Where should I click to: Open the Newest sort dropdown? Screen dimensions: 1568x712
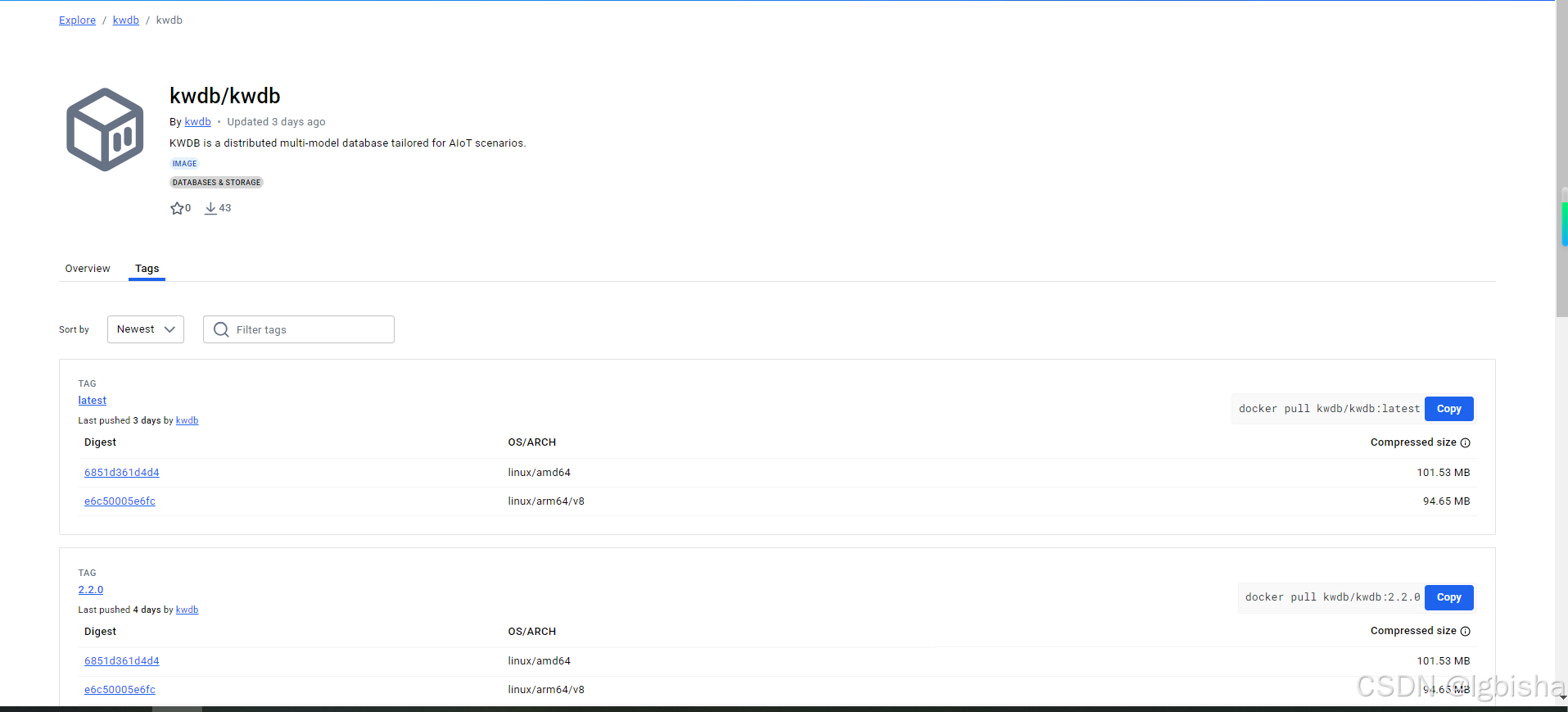coord(146,329)
